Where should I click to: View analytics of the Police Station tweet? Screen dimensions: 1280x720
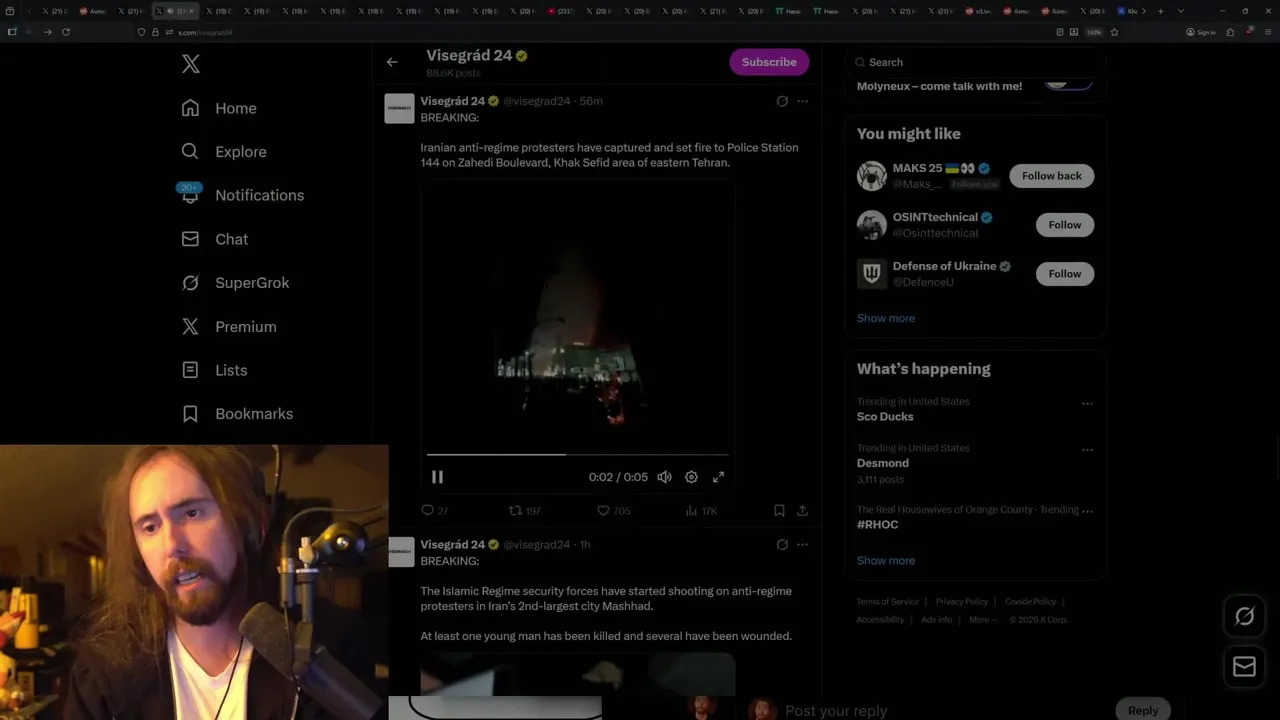click(x=701, y=511)
